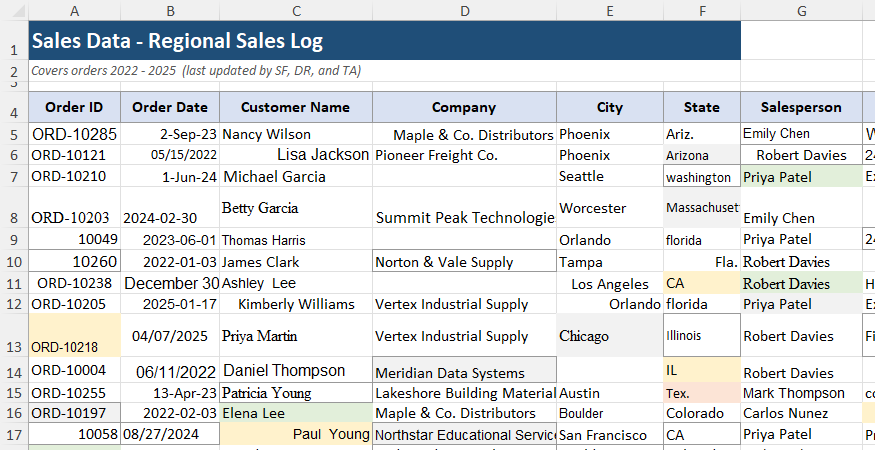Select the date cell 05/15/2022
Viewport: 875px width, 450px height.
pyautogui.click(x=170, y=155)
